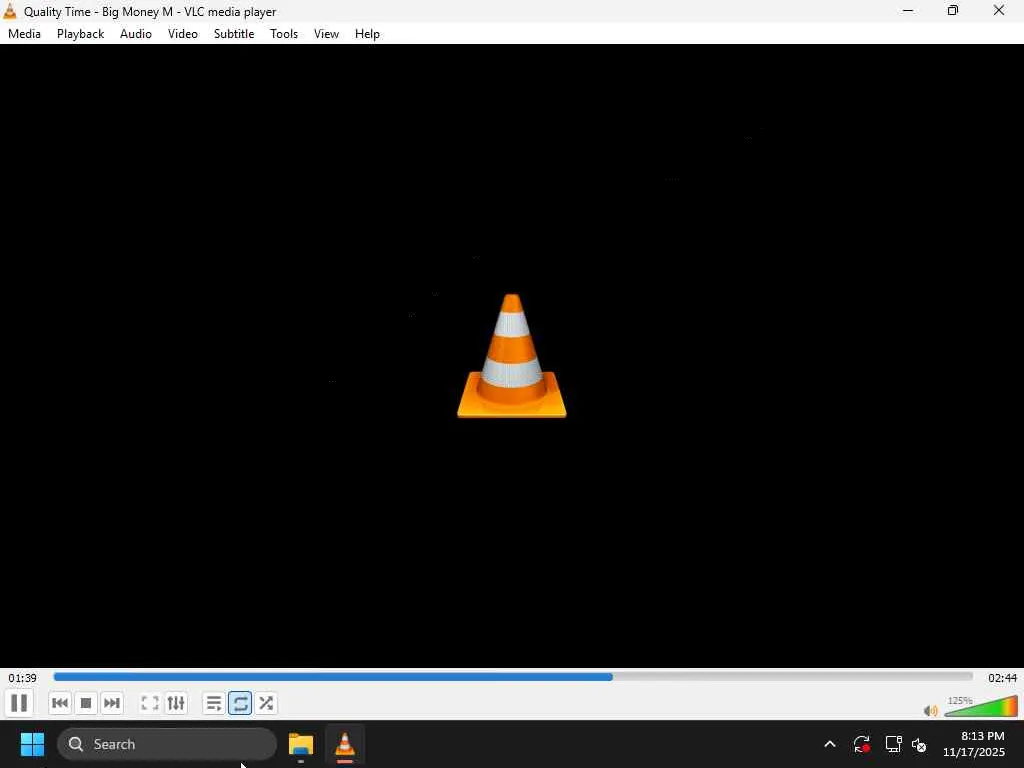Viewport: 1024px width, 768px height.
Task: Toggle the playlist view
Action: point(214,703)
